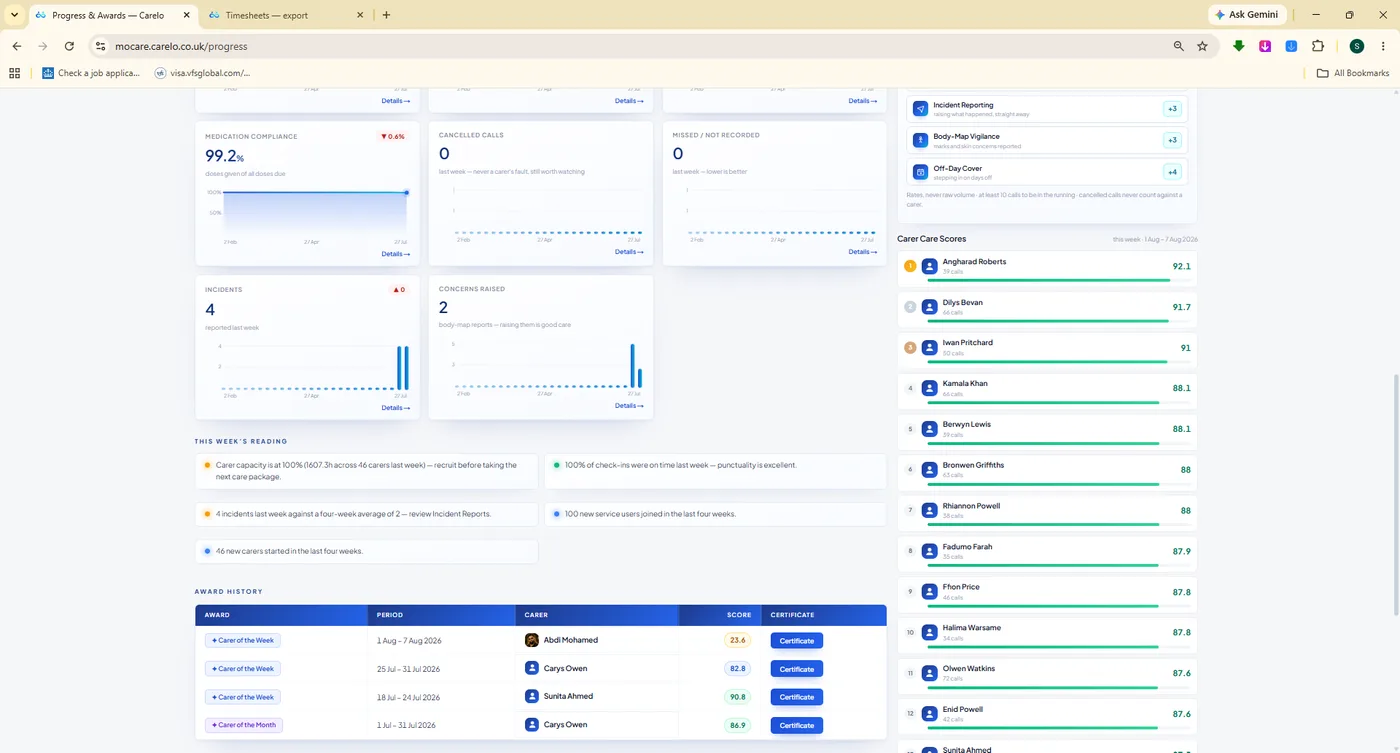Viewport: 1400px width, 753px height.
Task: Go back to the previous page
Action: tap(17, 46)
